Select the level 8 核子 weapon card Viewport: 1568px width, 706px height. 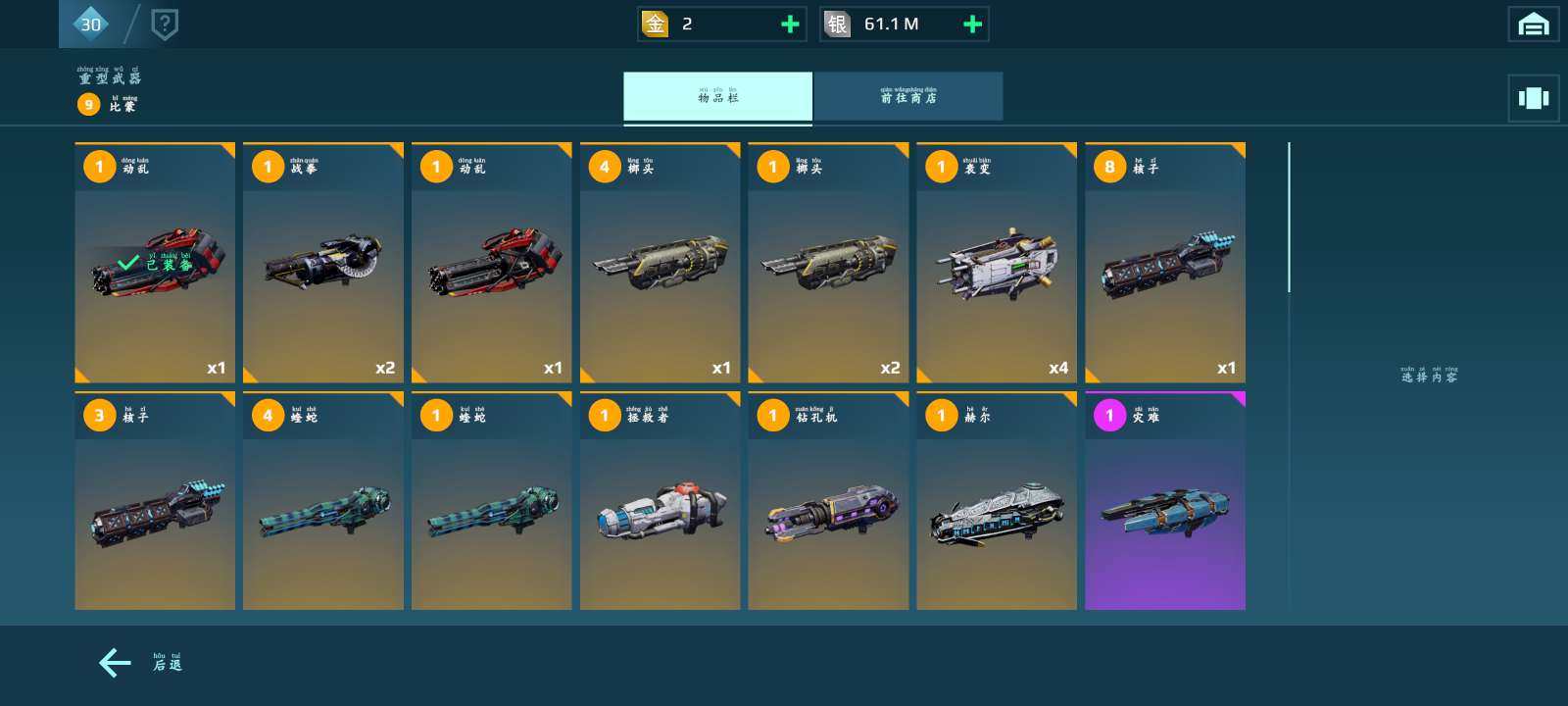click(1165, 263)
